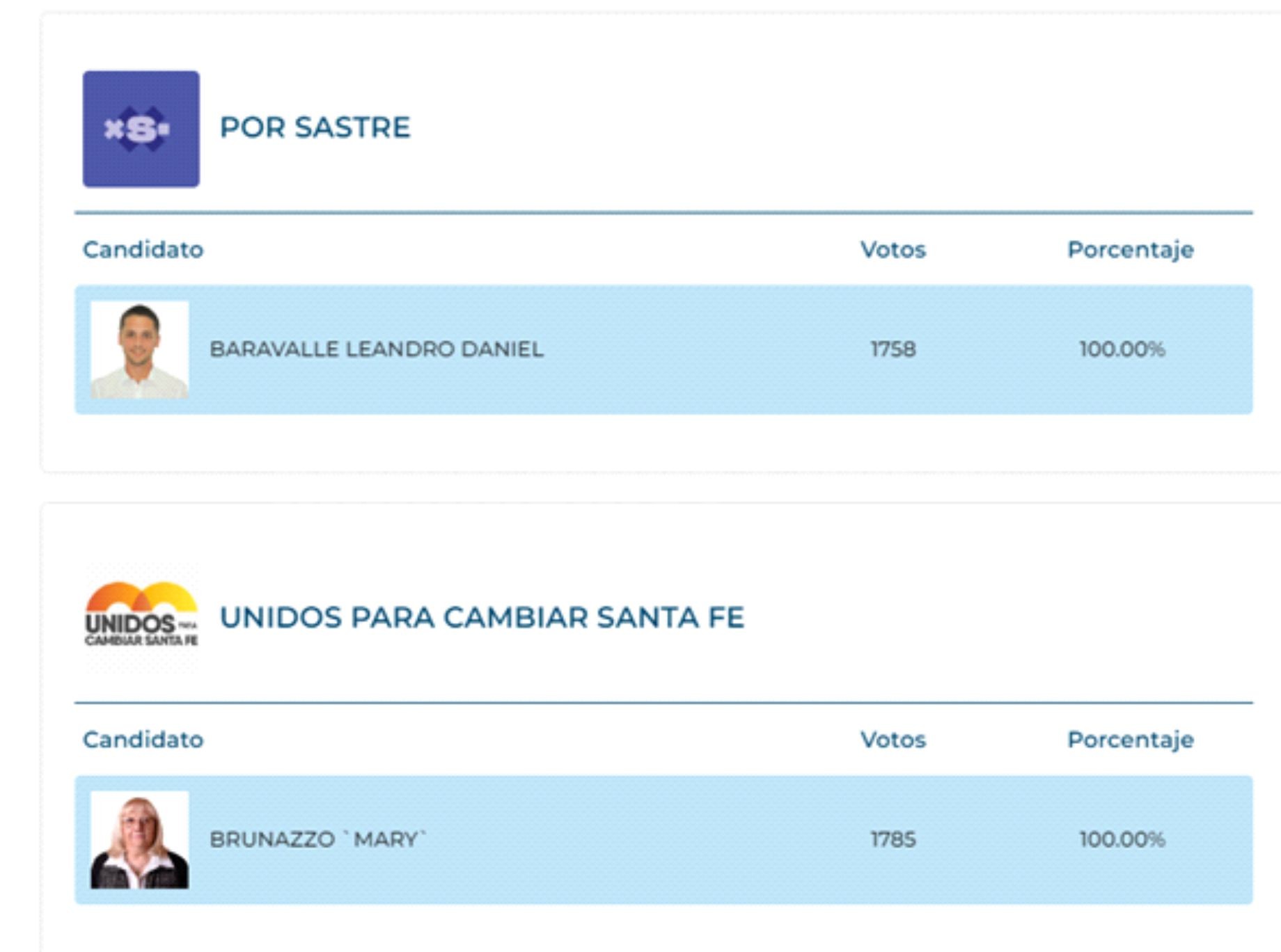The image size is (1281, 952).
Task: Click Brunazzo's 100.00% percentage value
Action: click(1122, 839)
